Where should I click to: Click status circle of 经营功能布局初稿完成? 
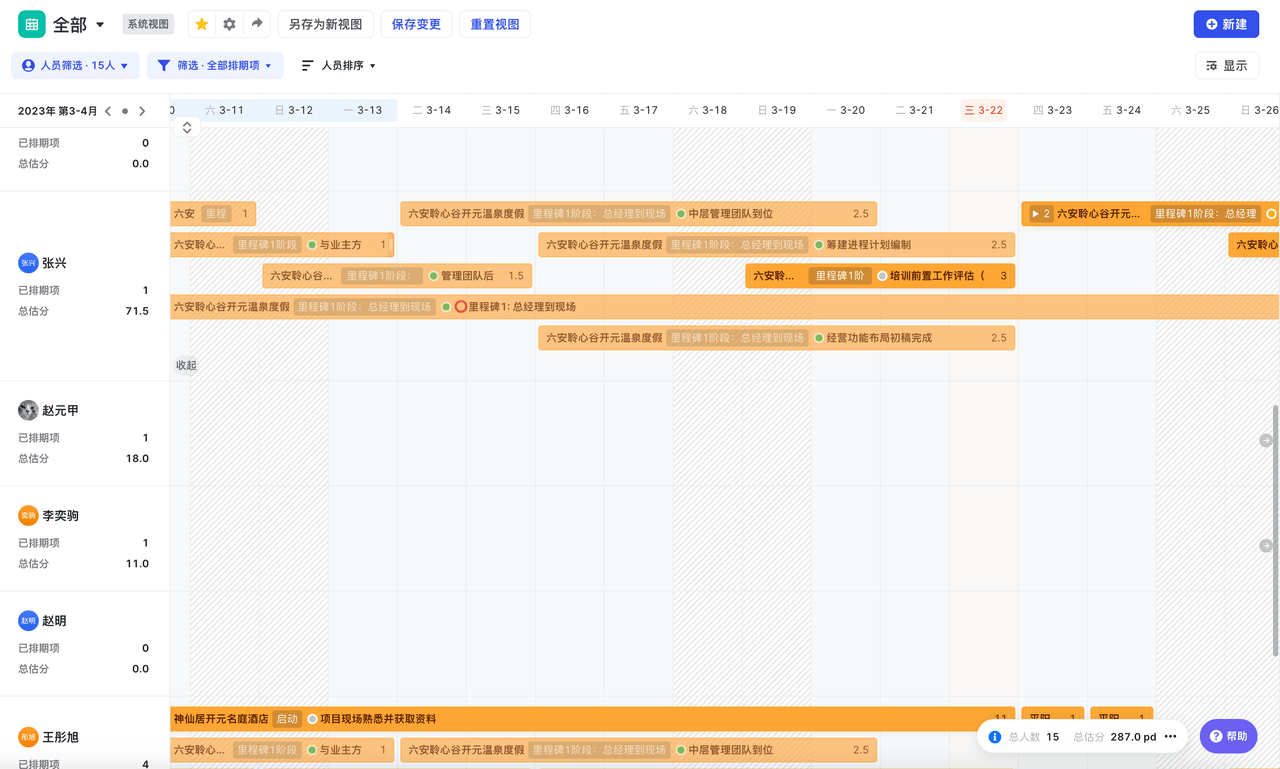point(819,338)
